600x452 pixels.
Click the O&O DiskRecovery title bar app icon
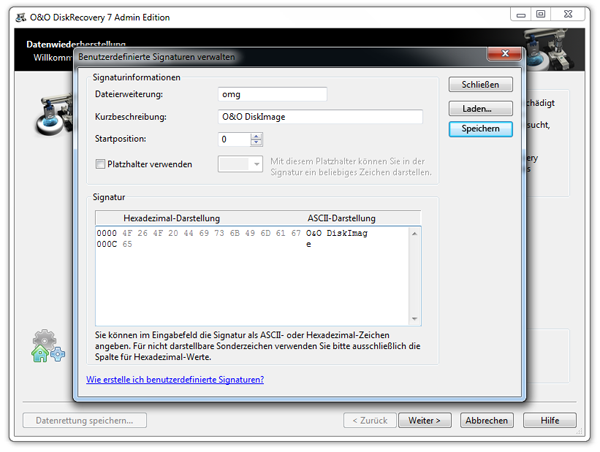coord(21,18)
